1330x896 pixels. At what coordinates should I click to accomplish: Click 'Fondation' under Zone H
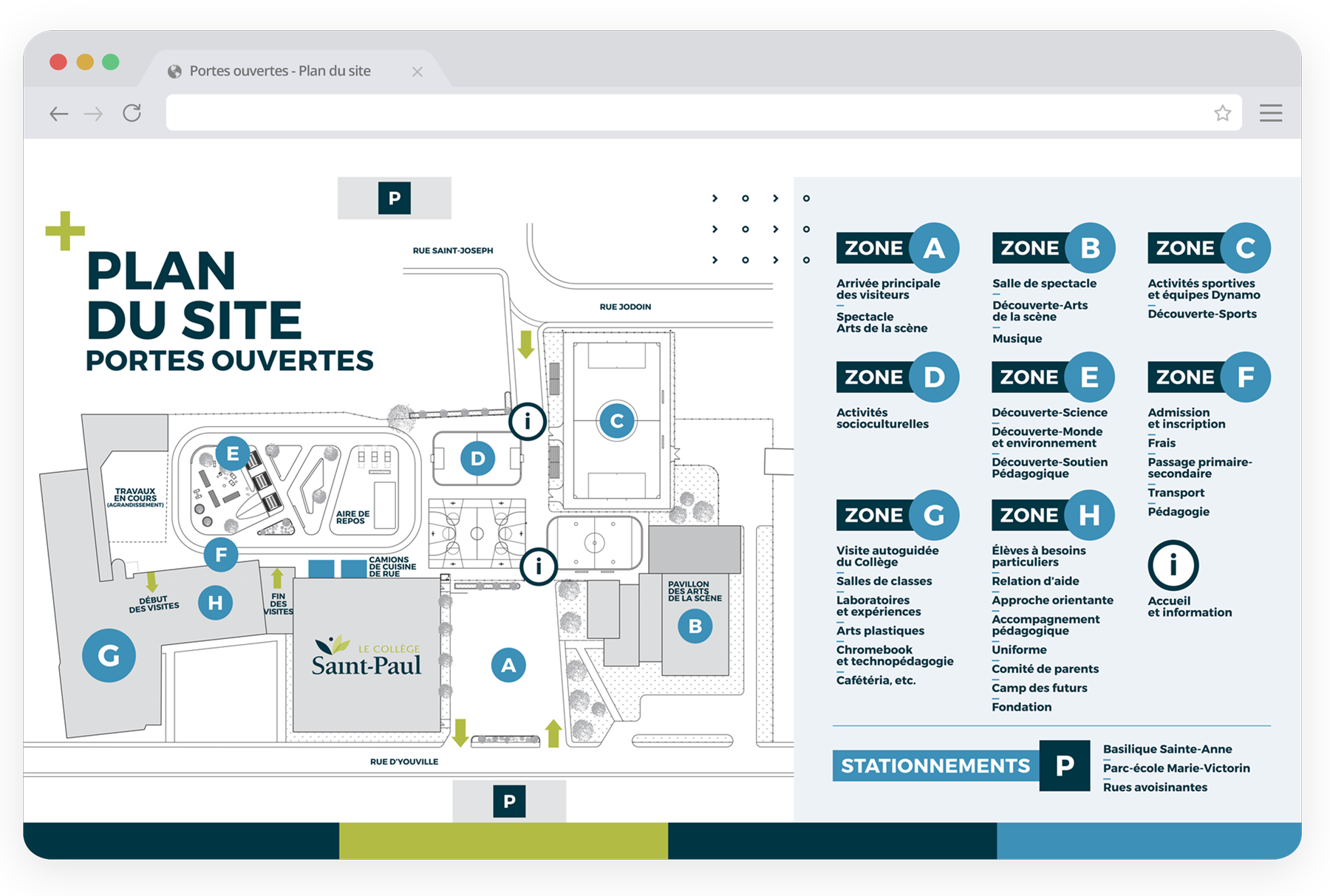coord(1021,707)
